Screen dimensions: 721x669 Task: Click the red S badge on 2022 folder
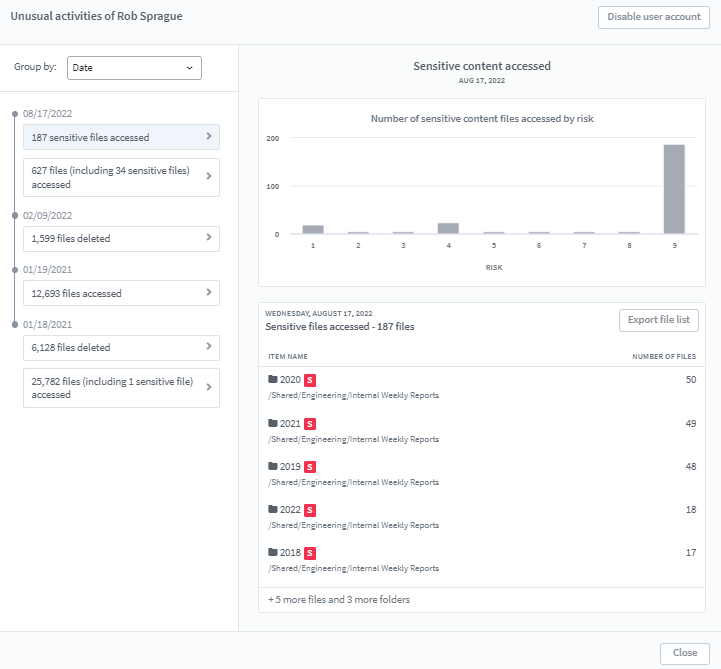[x=310, y=510]
